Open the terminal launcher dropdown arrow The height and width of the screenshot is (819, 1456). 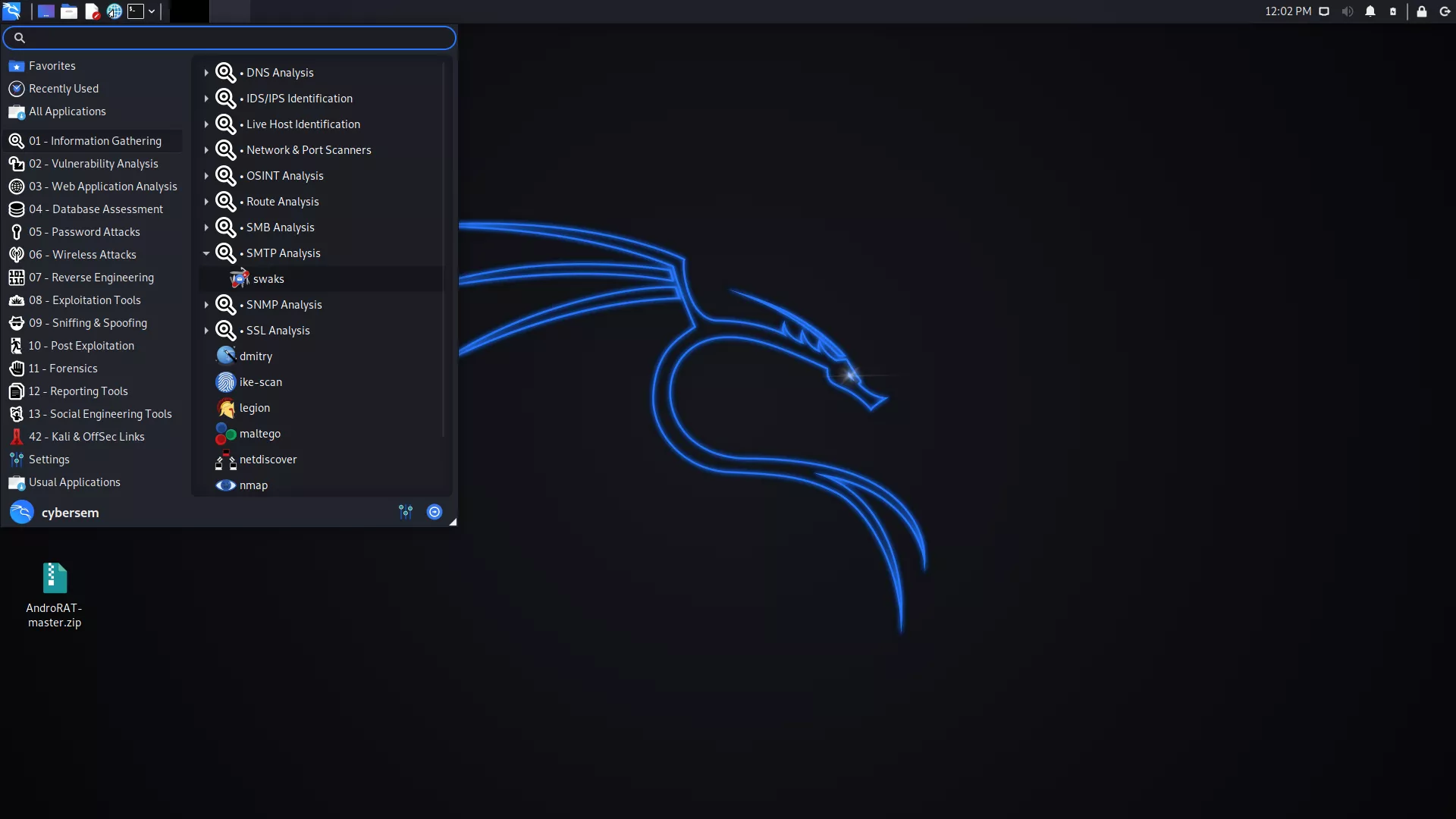pyautogui.click(x=152, y=11)
